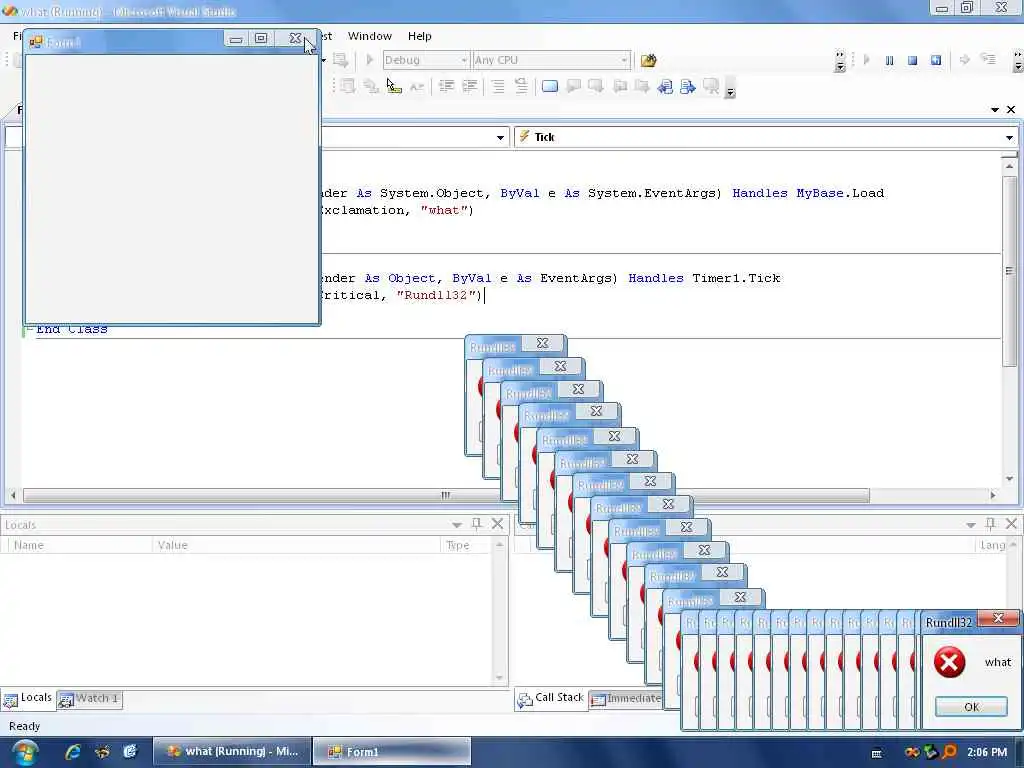Click the Windows Start orb
The height and width of the screenshot is (768, 1024).
click(x=24, y=752)
